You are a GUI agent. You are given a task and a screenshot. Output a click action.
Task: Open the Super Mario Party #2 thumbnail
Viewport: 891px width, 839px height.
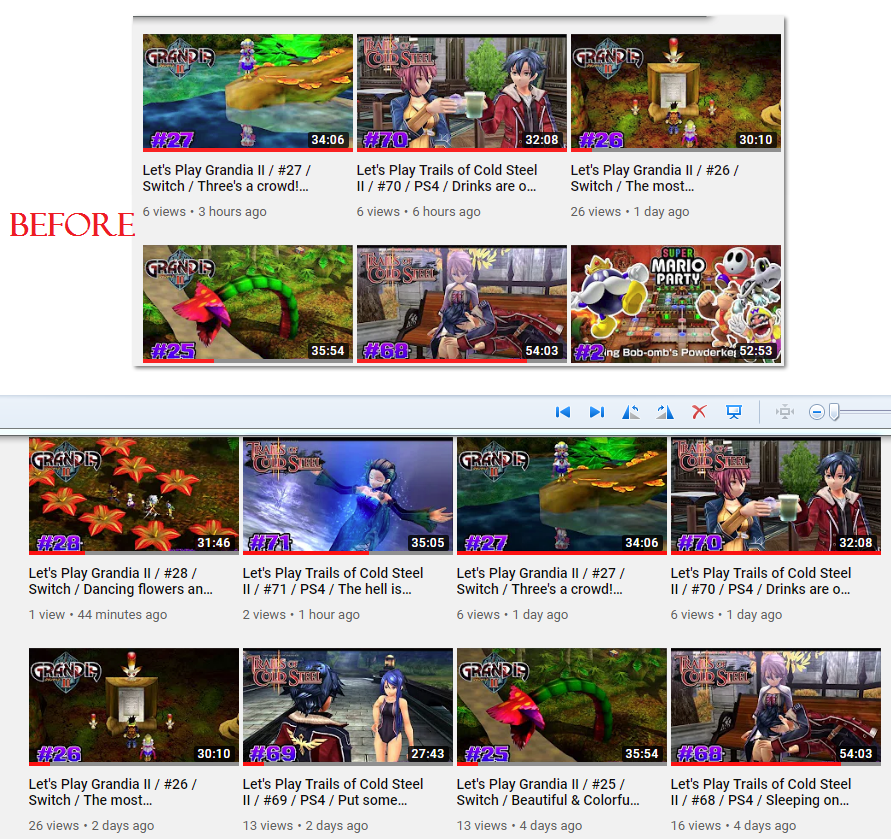pyautogui.click(x=676, y=304)
